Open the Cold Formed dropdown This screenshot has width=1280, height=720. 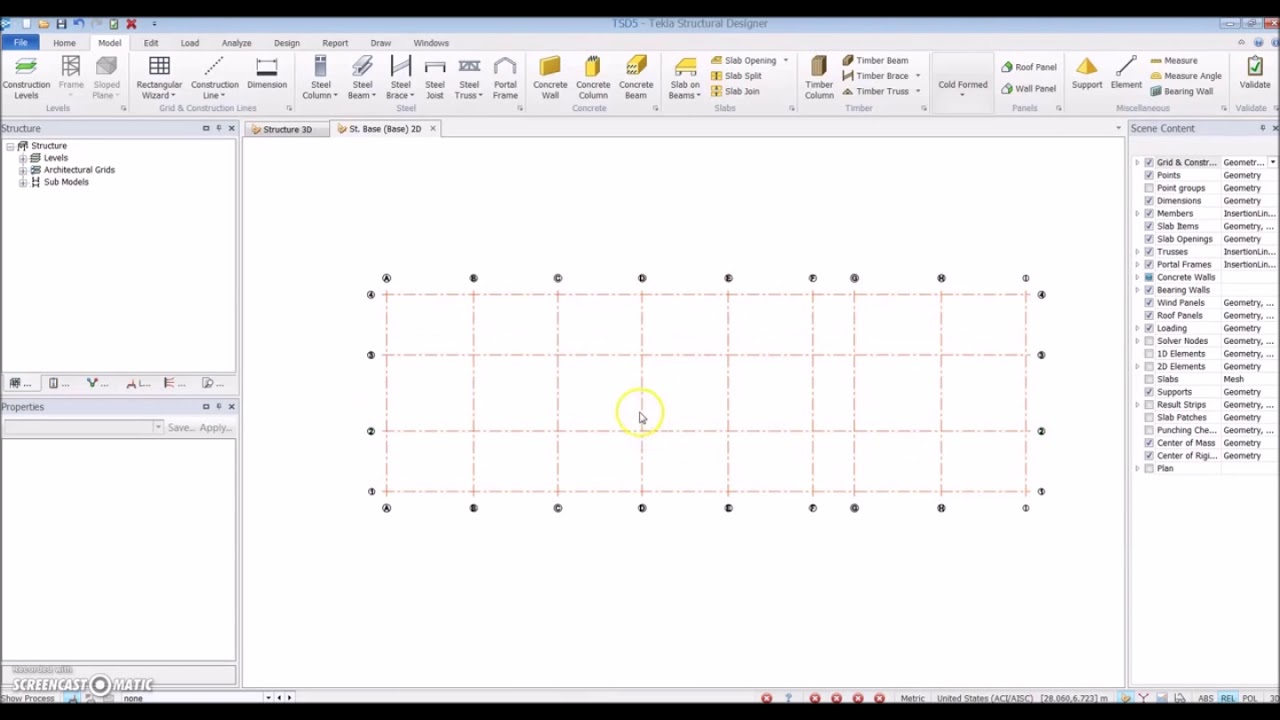[962, 84]
